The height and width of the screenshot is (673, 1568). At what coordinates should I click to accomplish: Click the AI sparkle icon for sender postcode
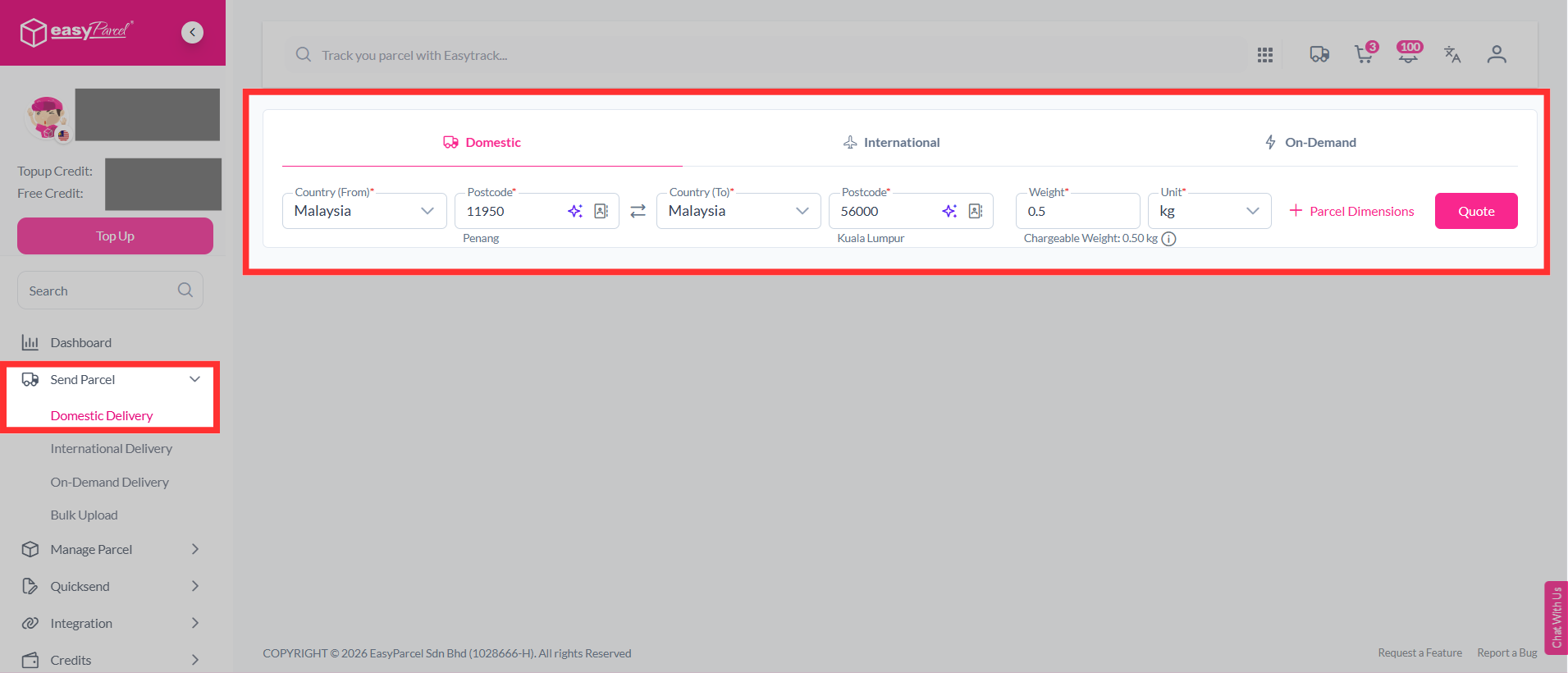(x=575, y=211)
